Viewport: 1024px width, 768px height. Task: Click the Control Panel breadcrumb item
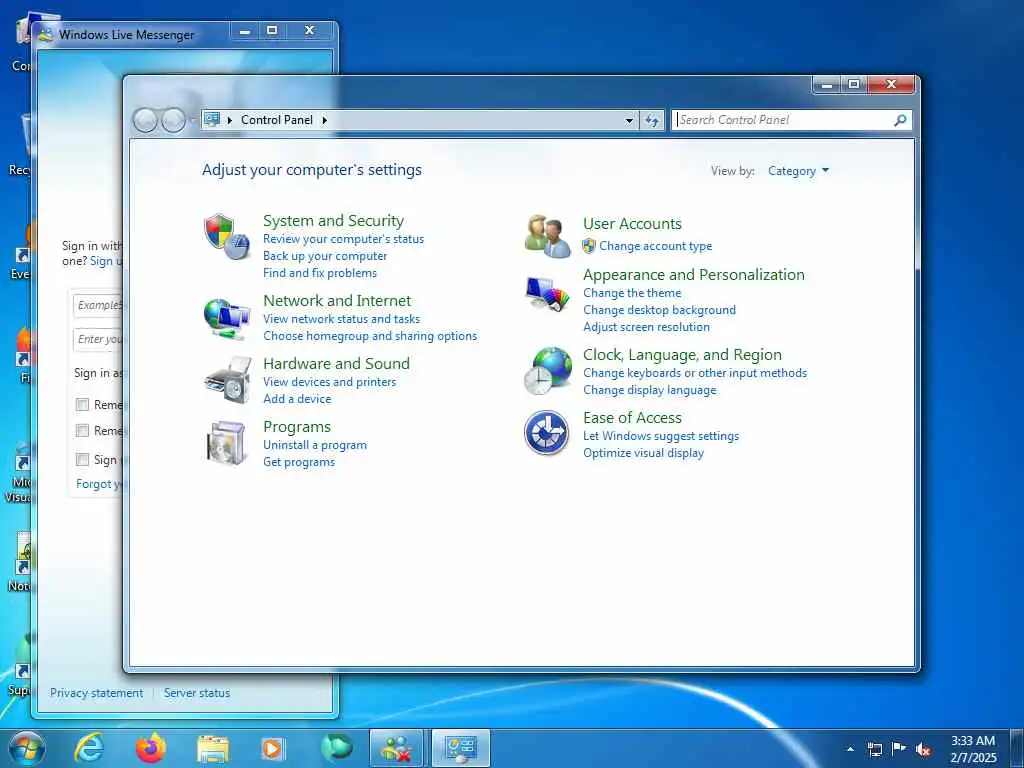(x=277, y=120)
